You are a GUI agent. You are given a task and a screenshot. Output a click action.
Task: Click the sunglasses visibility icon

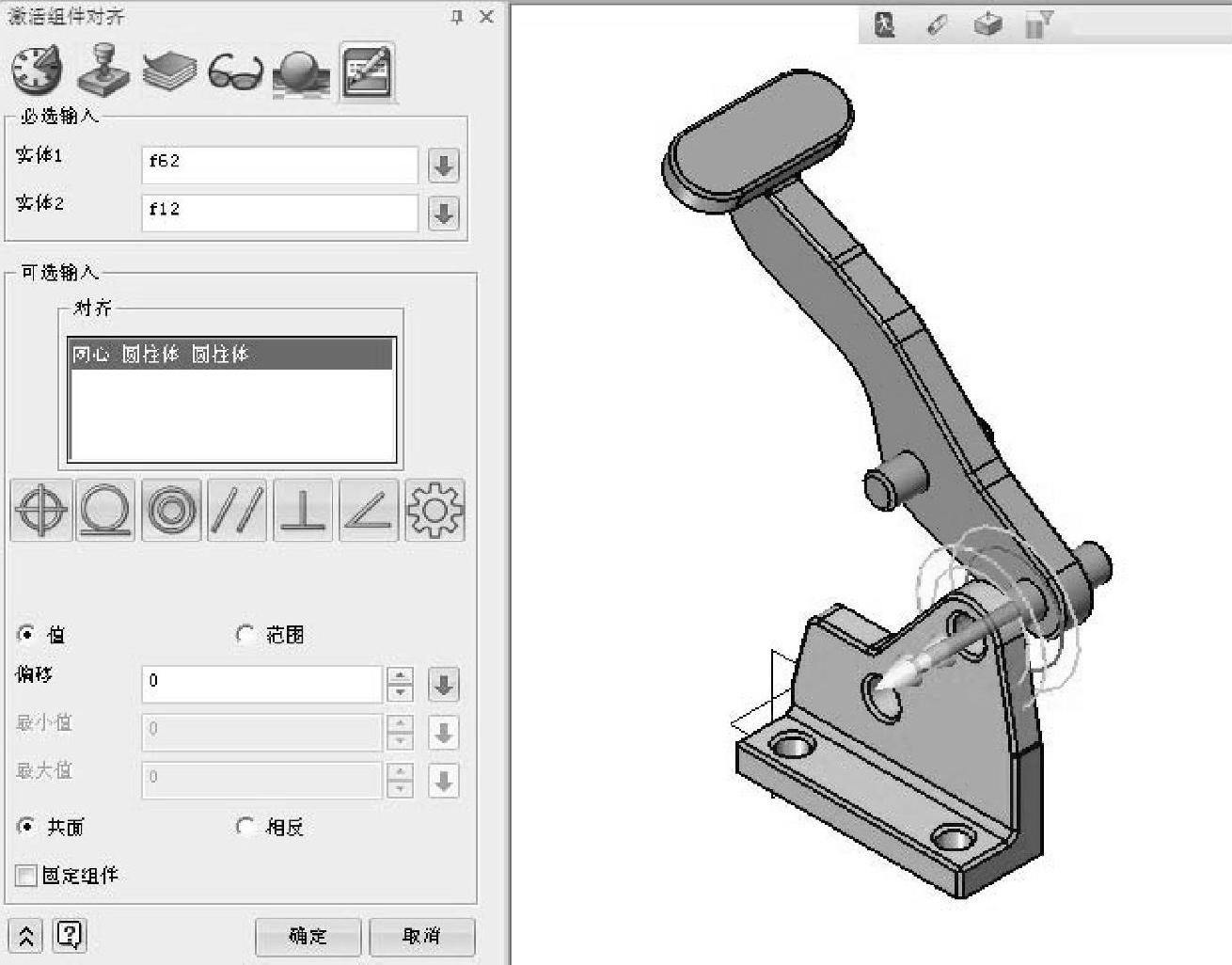point(235,71)
